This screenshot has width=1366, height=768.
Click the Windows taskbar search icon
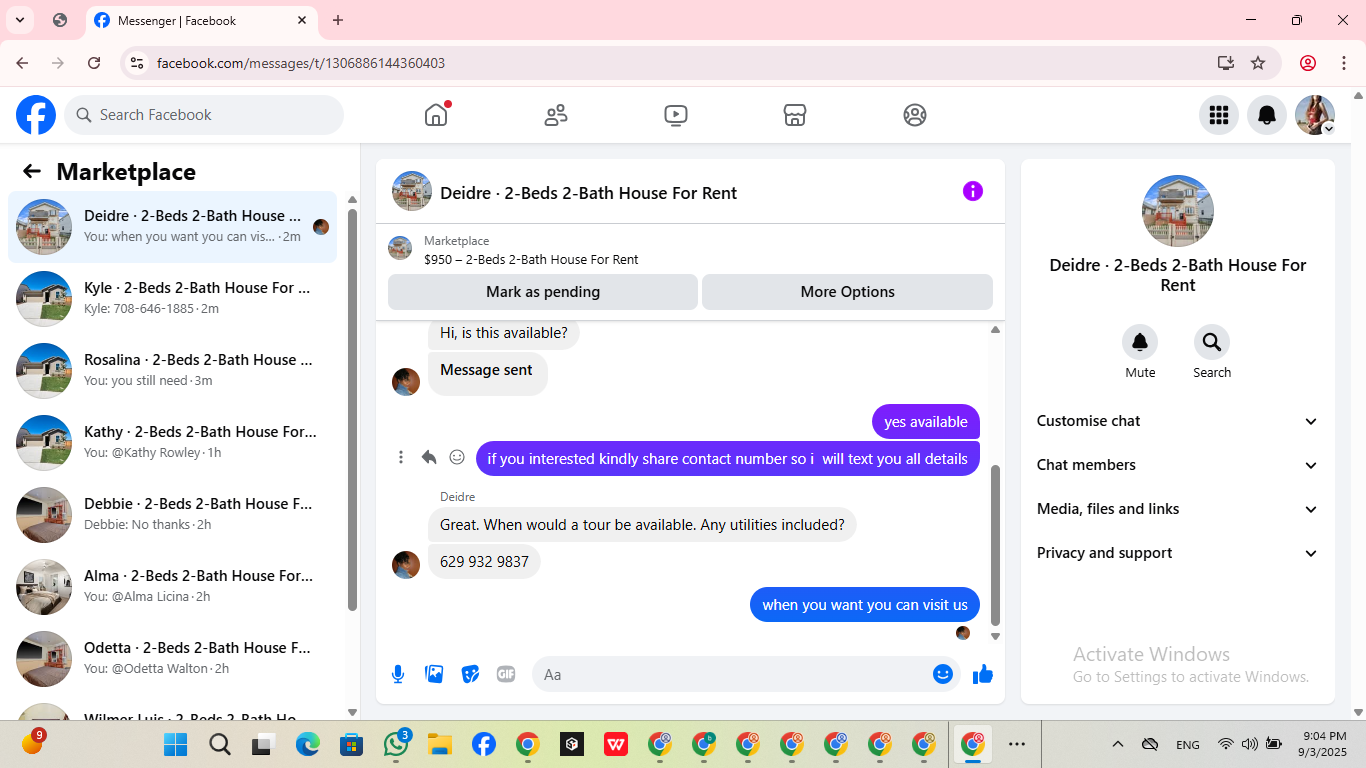click(x=220, y=744)
